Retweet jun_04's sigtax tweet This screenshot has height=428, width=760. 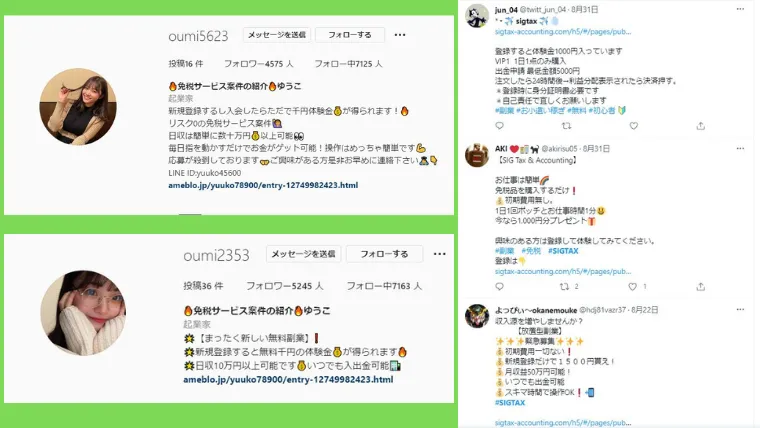pyautogui.click(x=566, y=126)
